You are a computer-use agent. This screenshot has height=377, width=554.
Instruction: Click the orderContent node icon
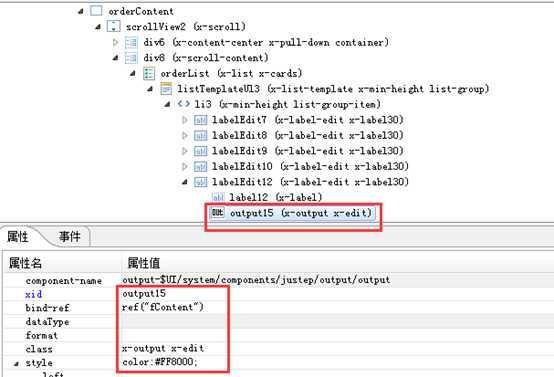pos(96,11)
